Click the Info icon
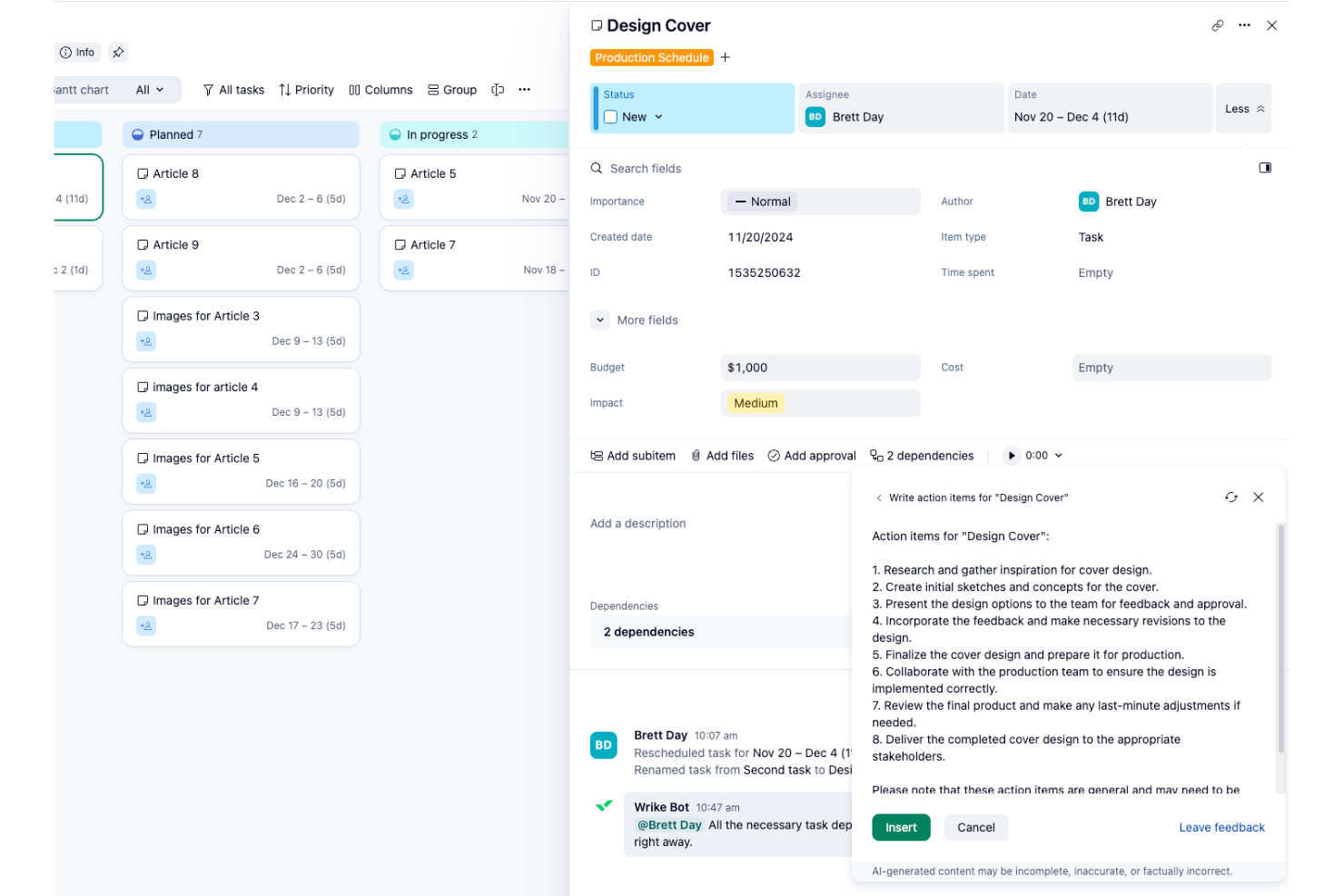 click(76, 52)
